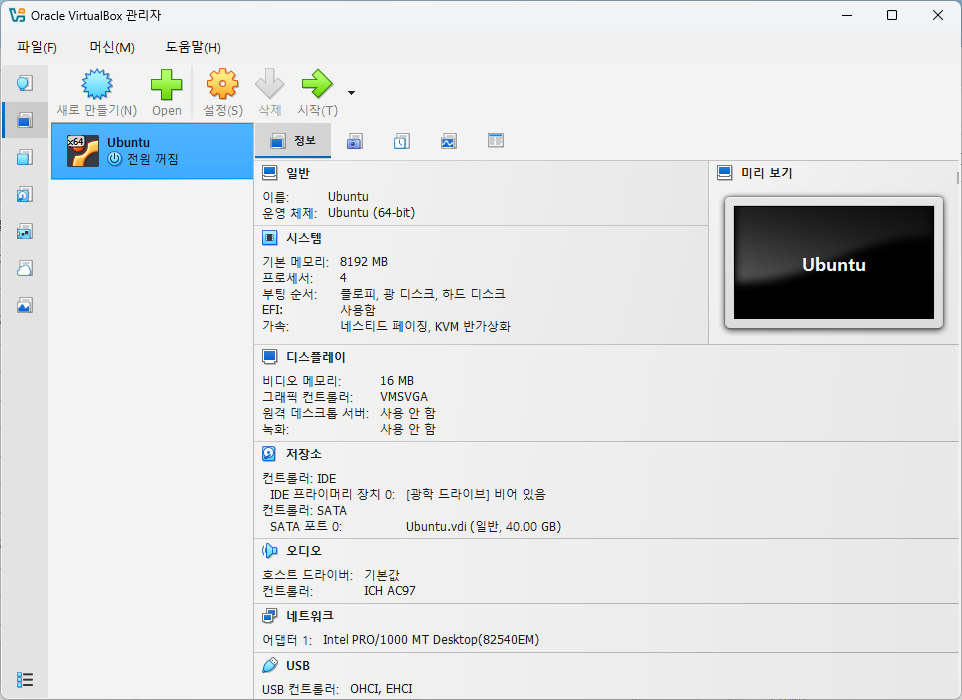Click the welcome icon atop the left sidebar
The width and height of the screenshot is (962, 700).
(x=25, y=83)
